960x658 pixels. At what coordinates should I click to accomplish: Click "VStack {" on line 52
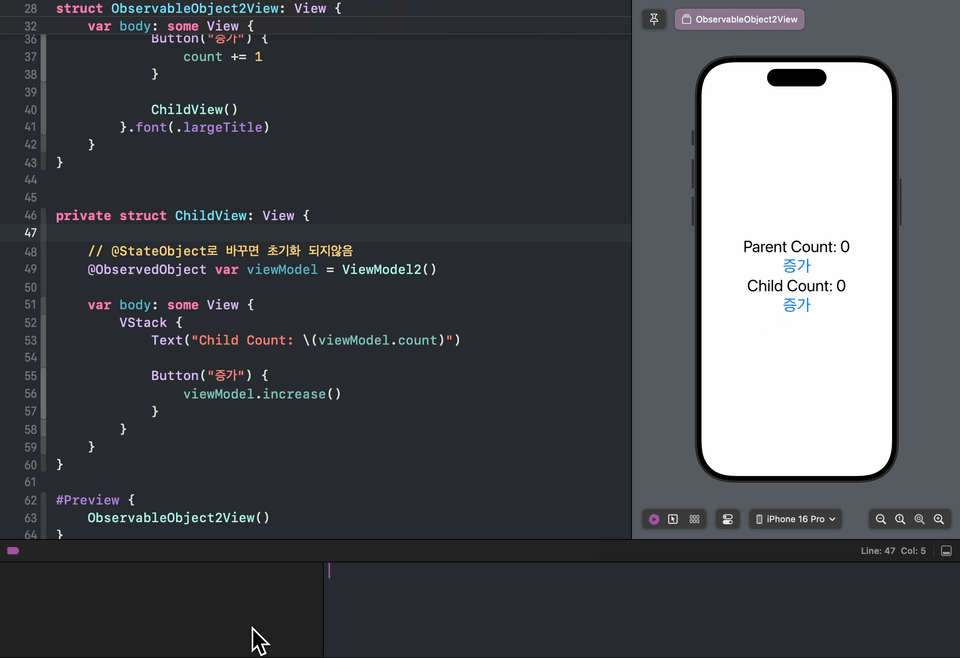pos(151,323)
